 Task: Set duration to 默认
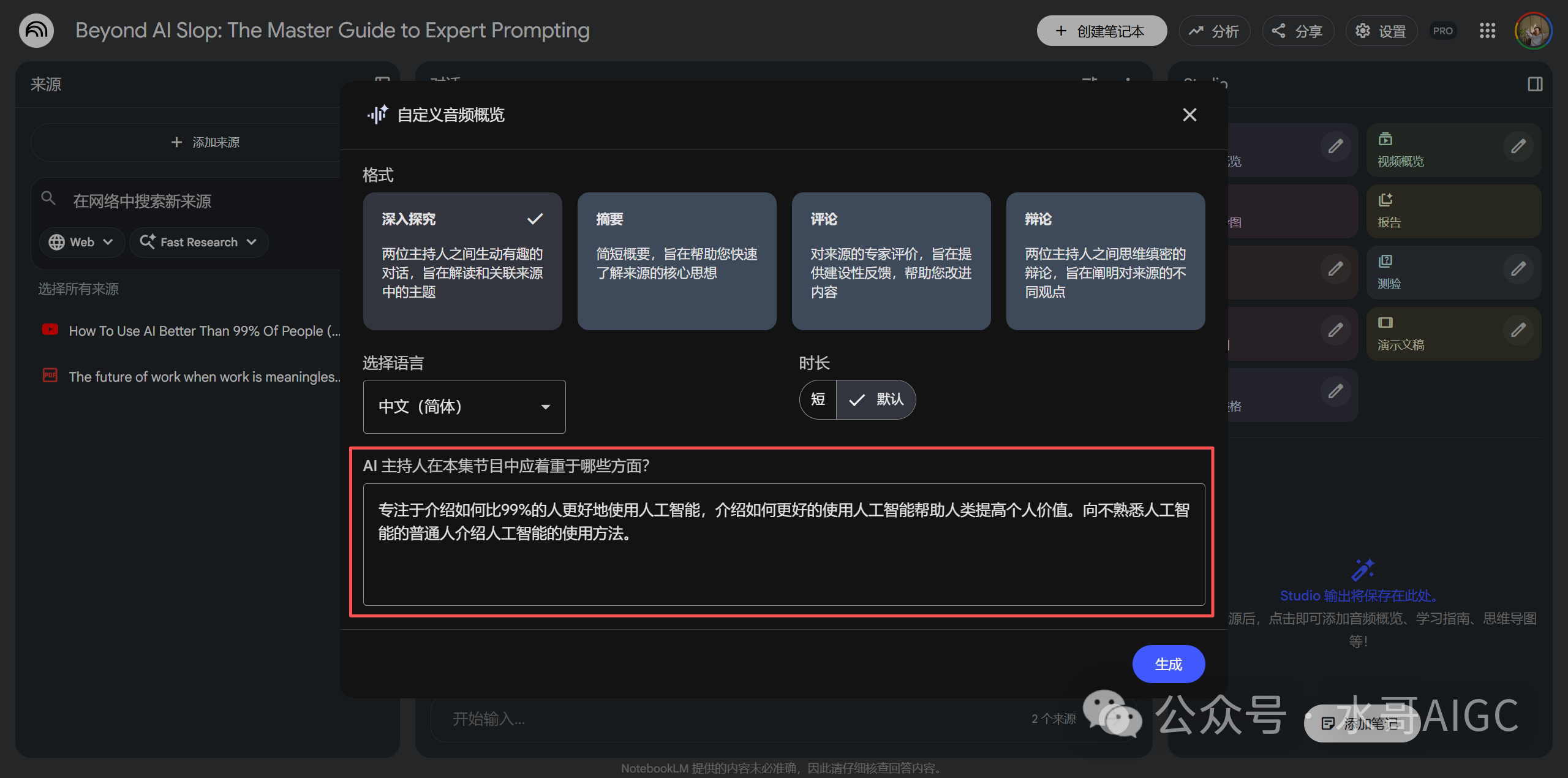point(876,399)
